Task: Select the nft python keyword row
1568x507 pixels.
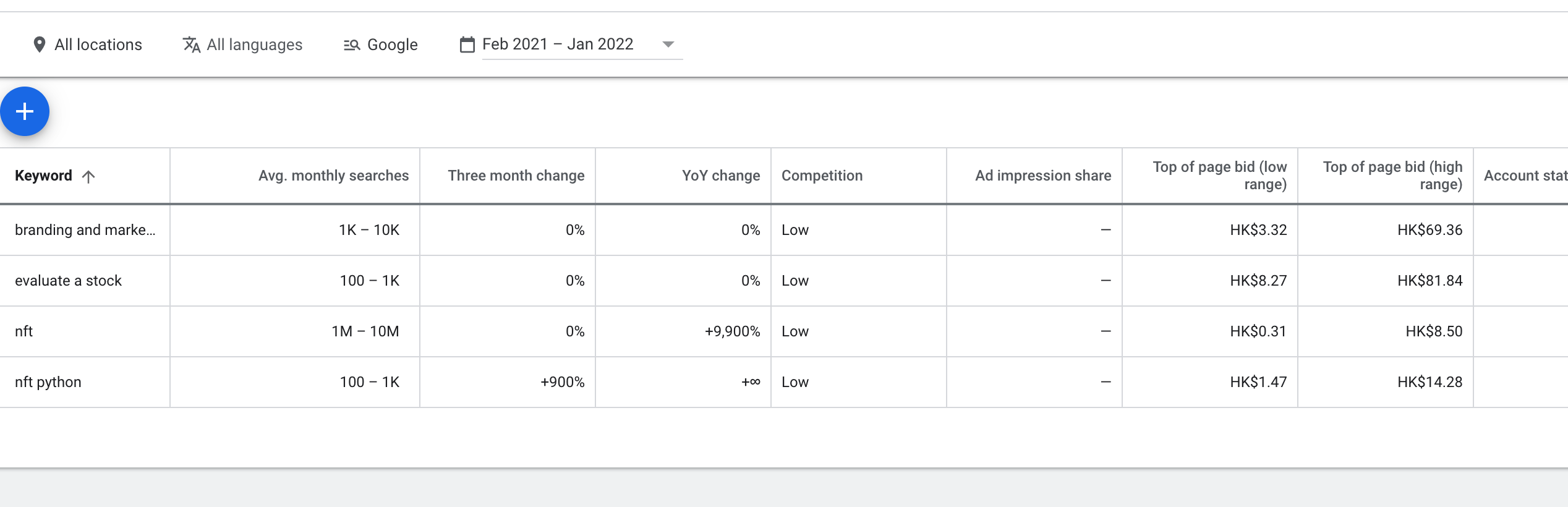Action: 48,382
